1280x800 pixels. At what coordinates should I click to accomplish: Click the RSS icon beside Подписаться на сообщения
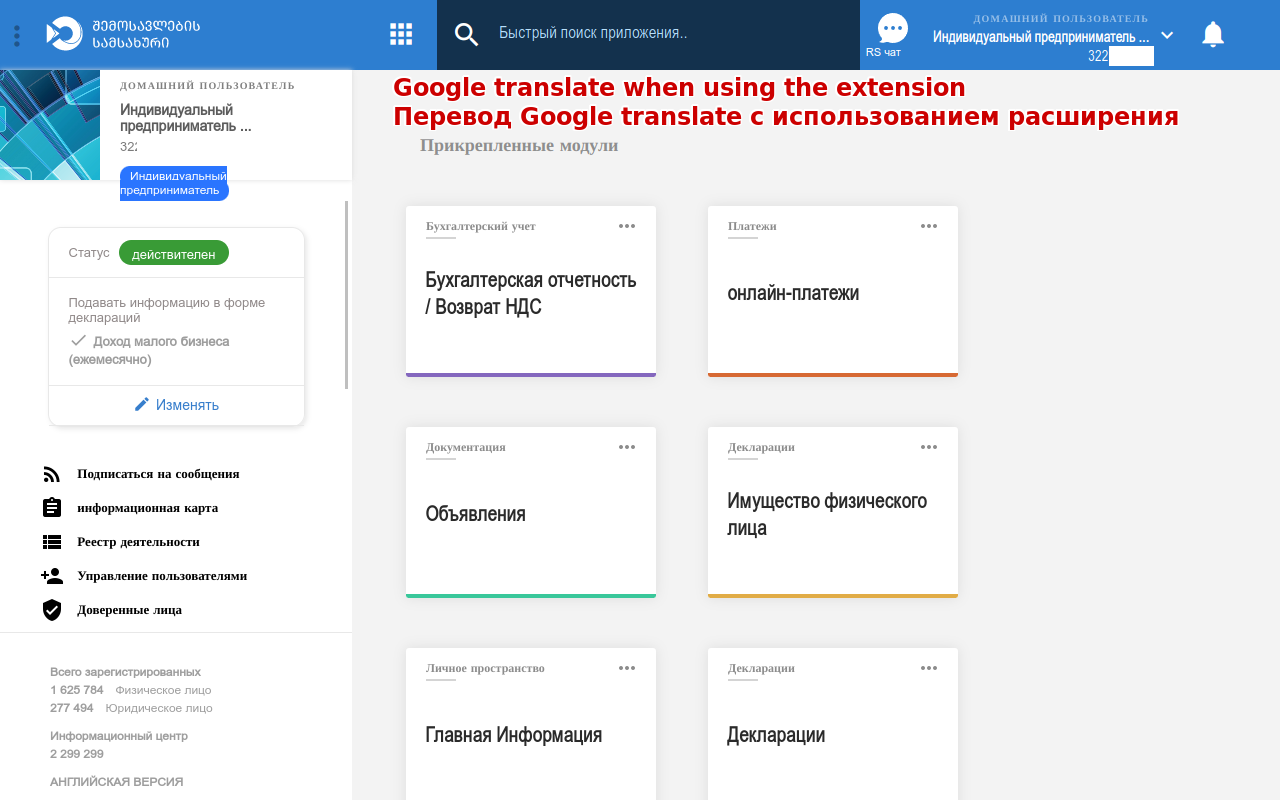tap(52, 473)
